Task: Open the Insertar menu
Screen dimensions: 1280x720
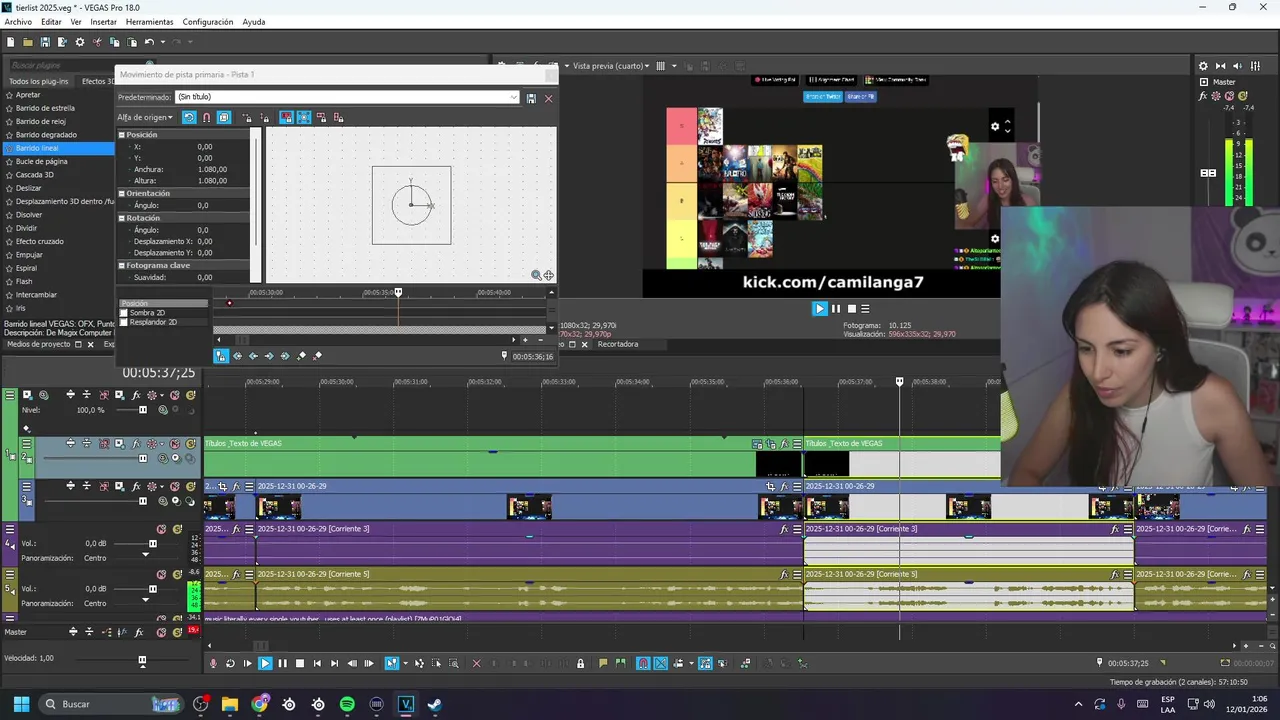Action: [103, 22]
